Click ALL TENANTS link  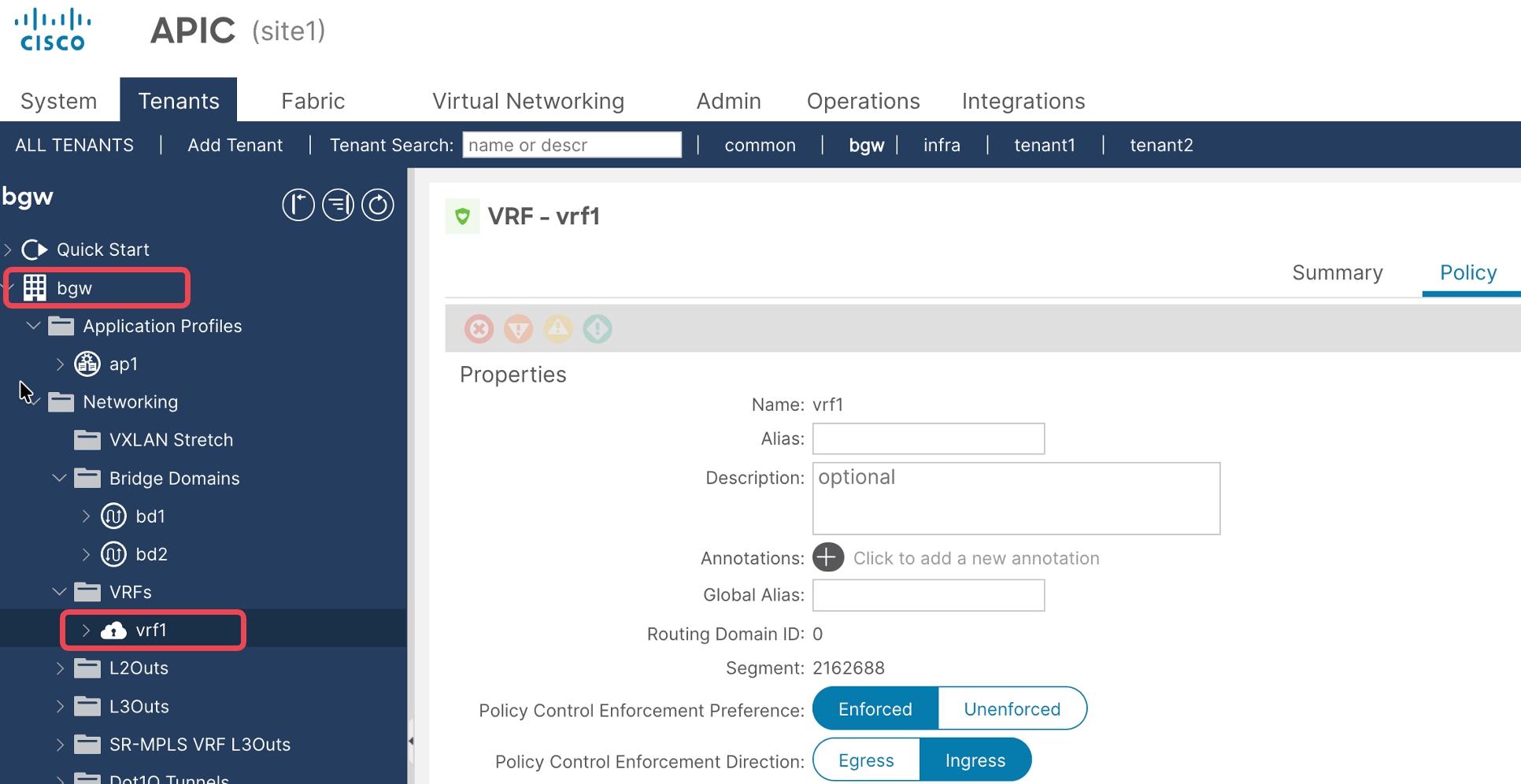tap(75, 145)
